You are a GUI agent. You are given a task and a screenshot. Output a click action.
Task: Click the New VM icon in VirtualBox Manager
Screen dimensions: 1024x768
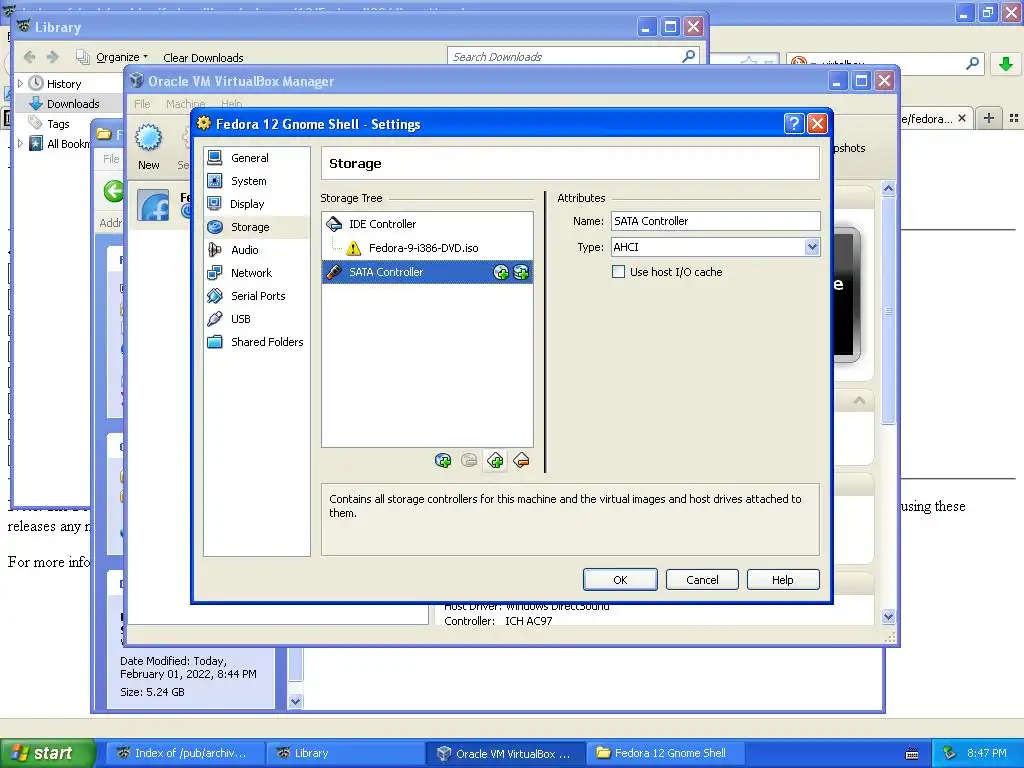pyautogui.click(x=148, y=148)
